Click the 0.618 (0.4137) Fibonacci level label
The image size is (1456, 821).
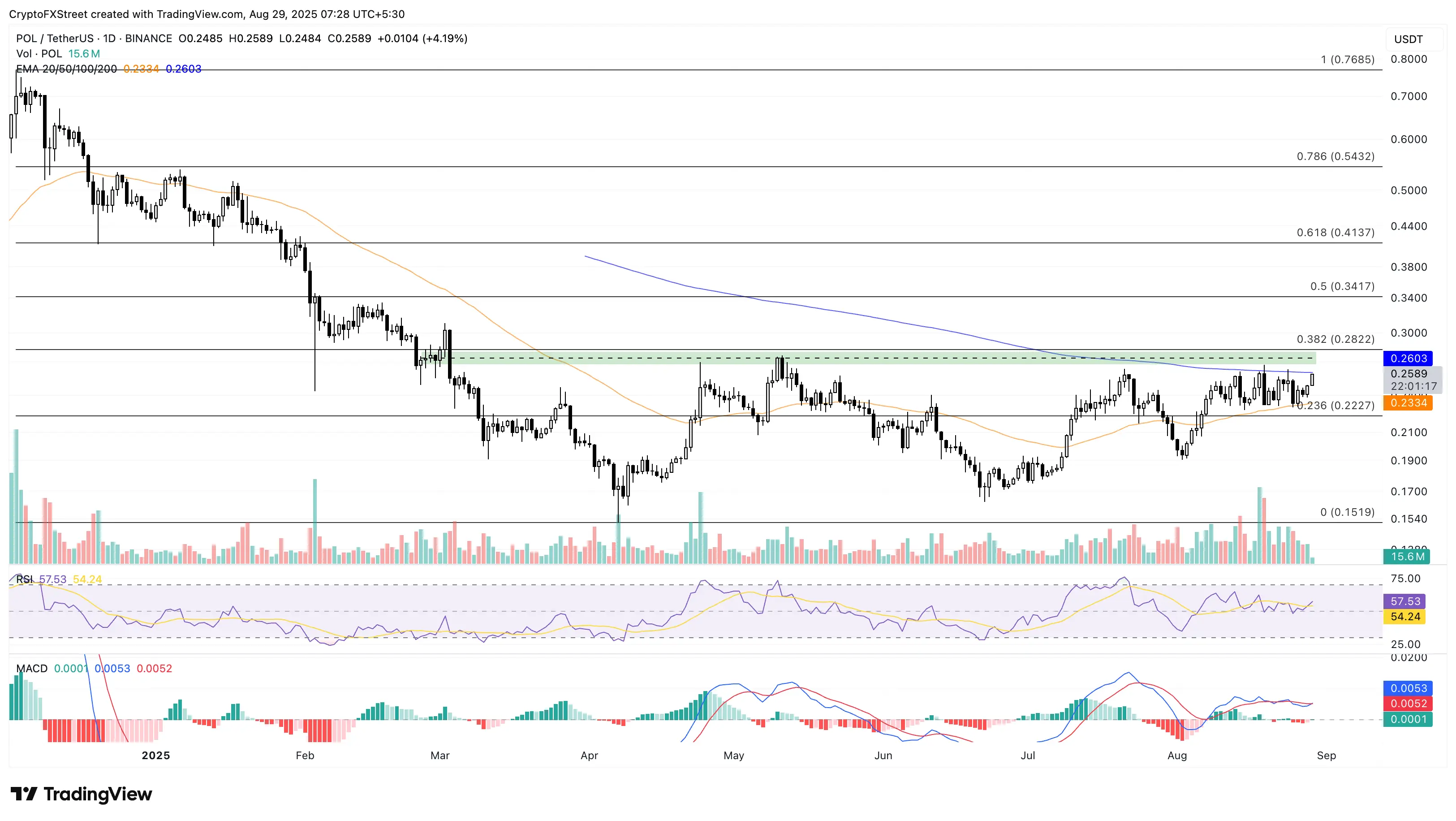[1335, 233]
